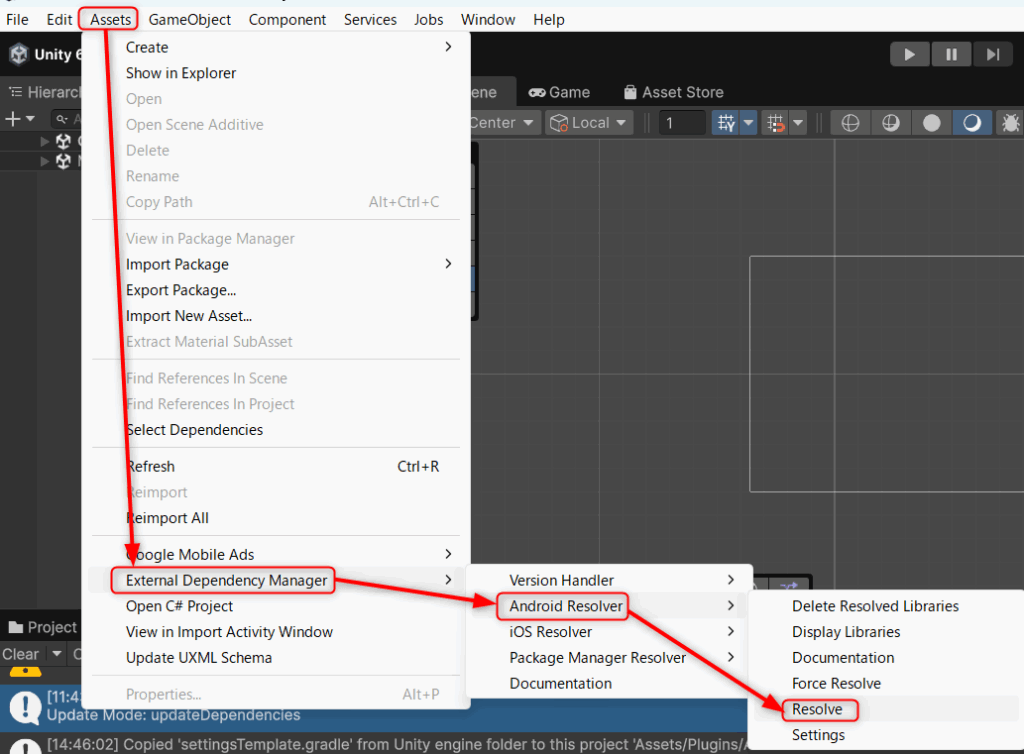This screenshot has width=1024, height=754.
Task: Open the snapping settings dropdown arrow
Action: [x=798, y=123]
